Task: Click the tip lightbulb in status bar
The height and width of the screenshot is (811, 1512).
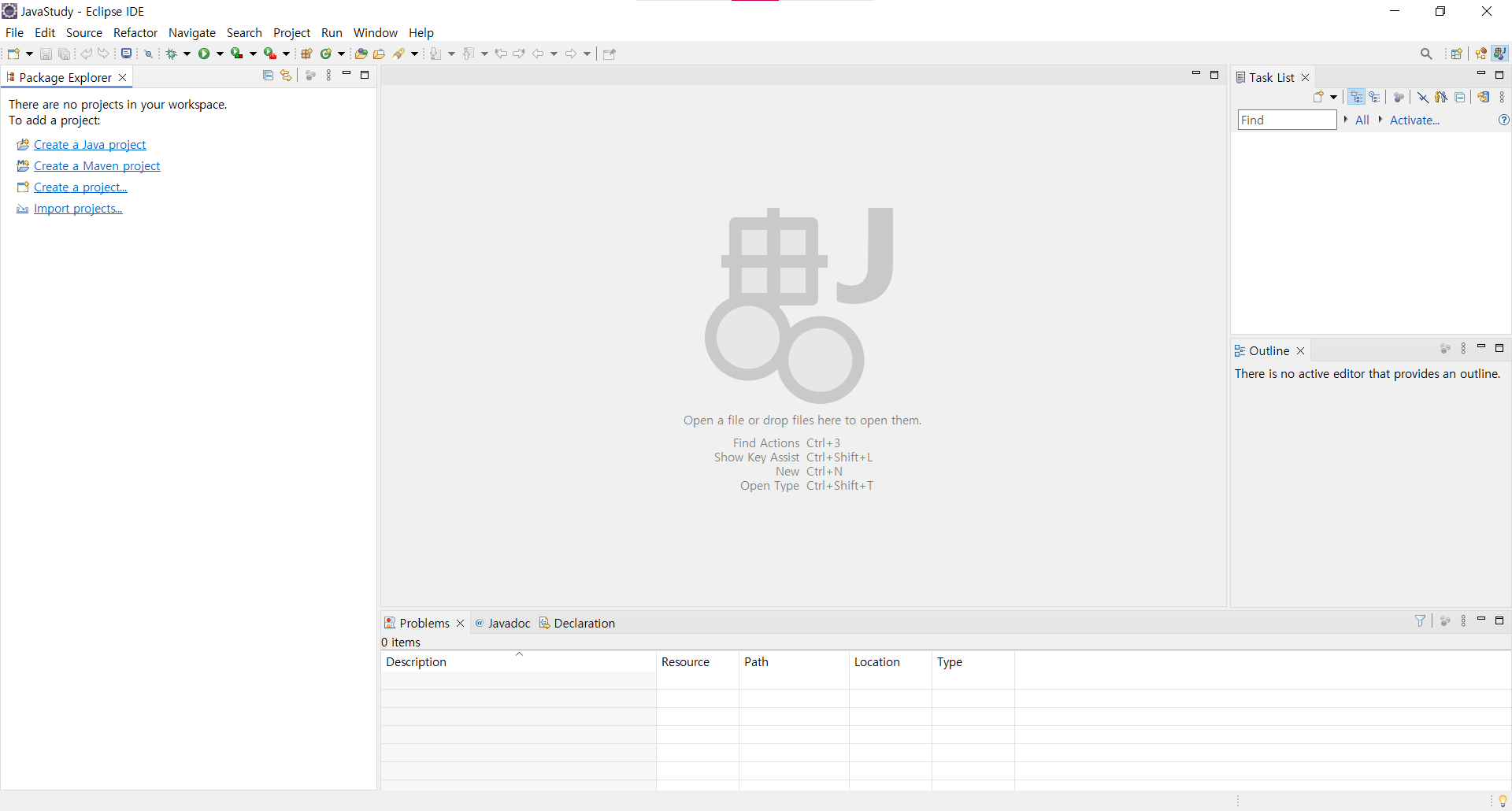Action: pyautogui.click(x=1503, y=801)
